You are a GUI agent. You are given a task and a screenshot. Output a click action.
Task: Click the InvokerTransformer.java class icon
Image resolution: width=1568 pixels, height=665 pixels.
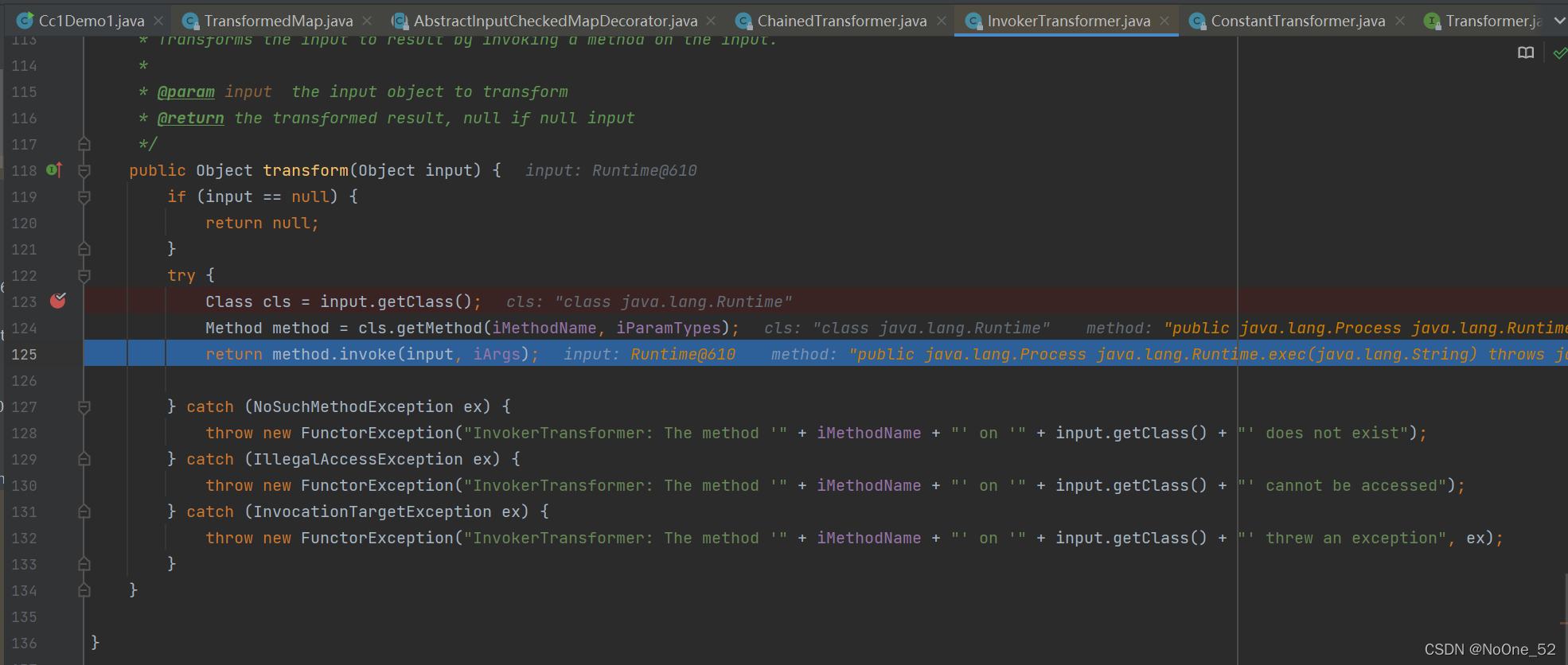[973, 21]
